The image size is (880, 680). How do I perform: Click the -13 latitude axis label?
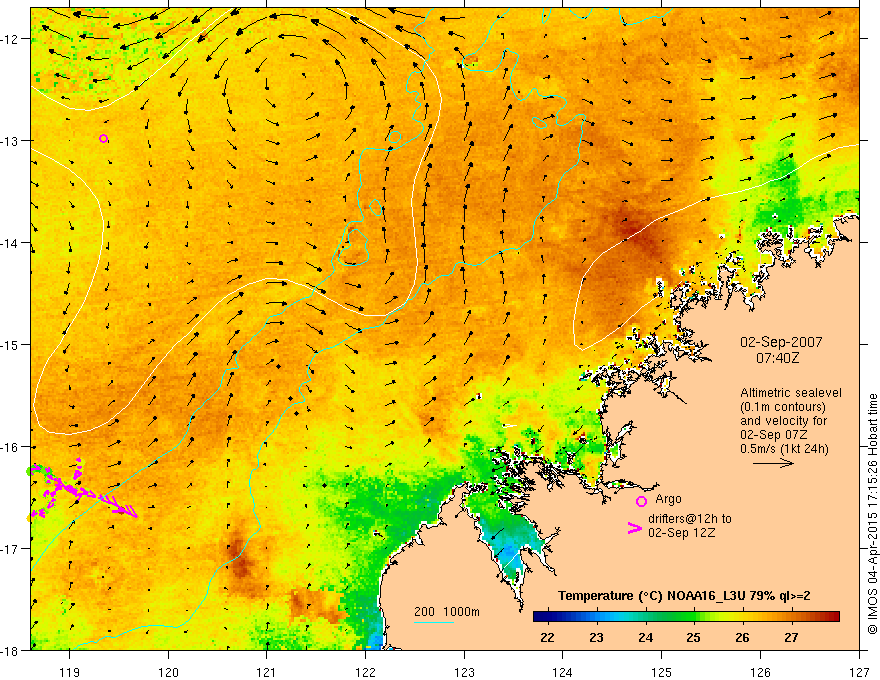point(10,140)
